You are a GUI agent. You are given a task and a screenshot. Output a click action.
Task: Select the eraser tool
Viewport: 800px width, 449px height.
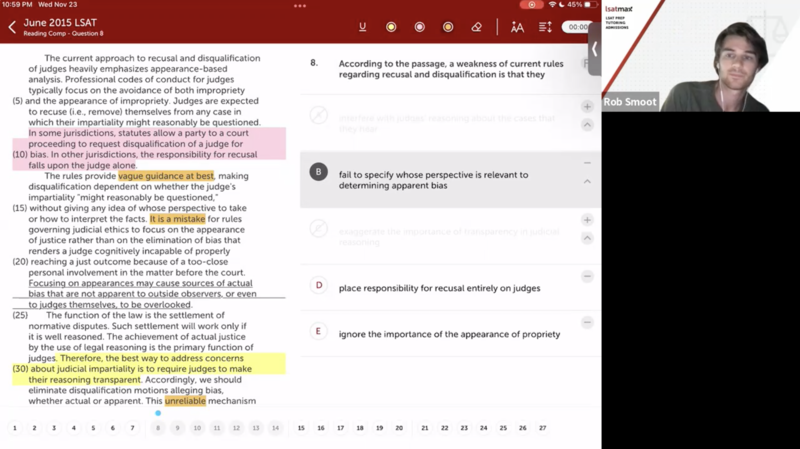point(477,27)
